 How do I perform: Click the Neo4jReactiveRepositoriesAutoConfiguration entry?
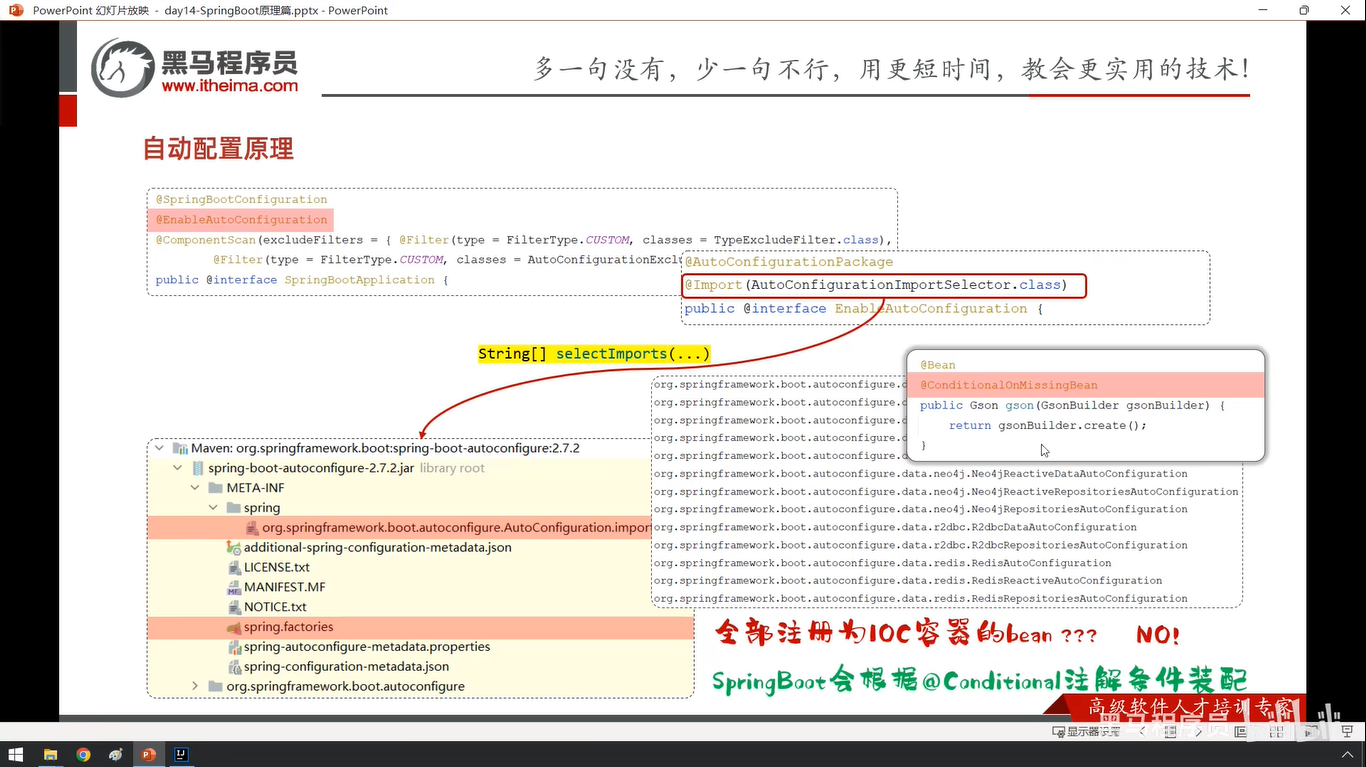(946, 492)
